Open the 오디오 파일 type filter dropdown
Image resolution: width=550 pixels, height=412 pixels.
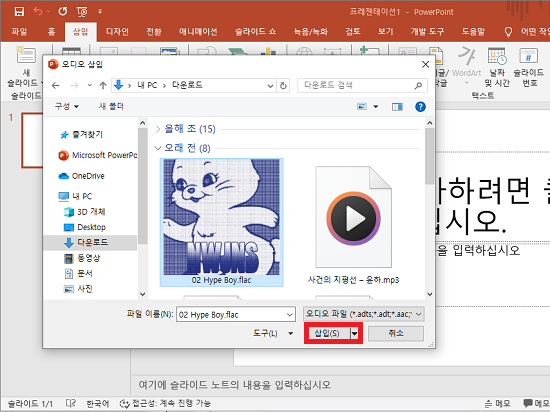[364, 314]
